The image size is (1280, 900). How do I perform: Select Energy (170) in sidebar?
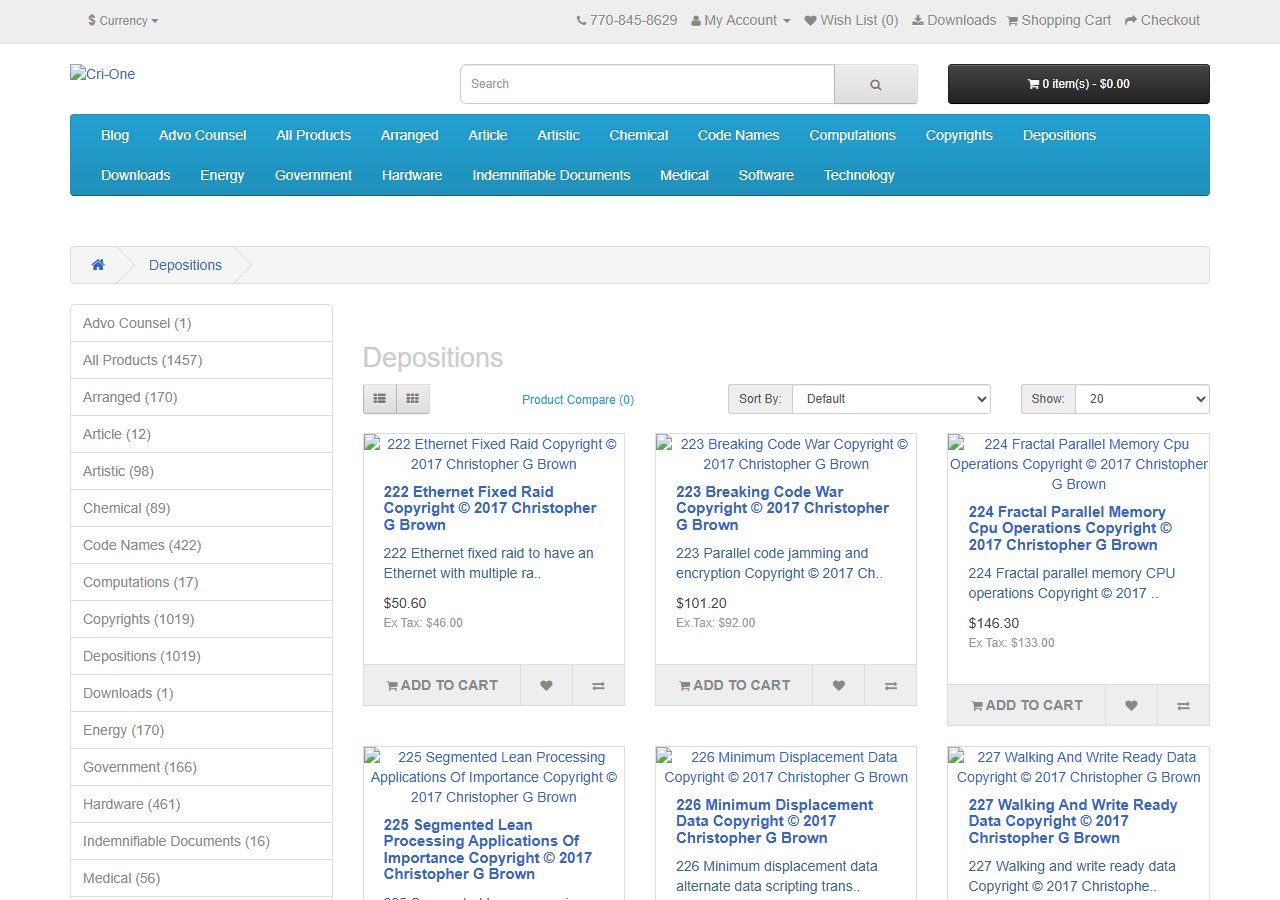(x=201, y=730)
